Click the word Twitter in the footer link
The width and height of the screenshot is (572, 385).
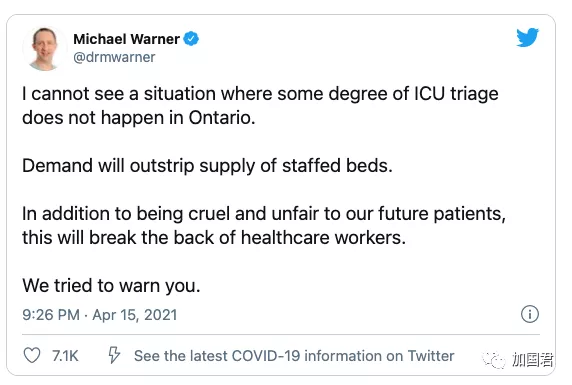pyautogui.click(x=431, y=356)
